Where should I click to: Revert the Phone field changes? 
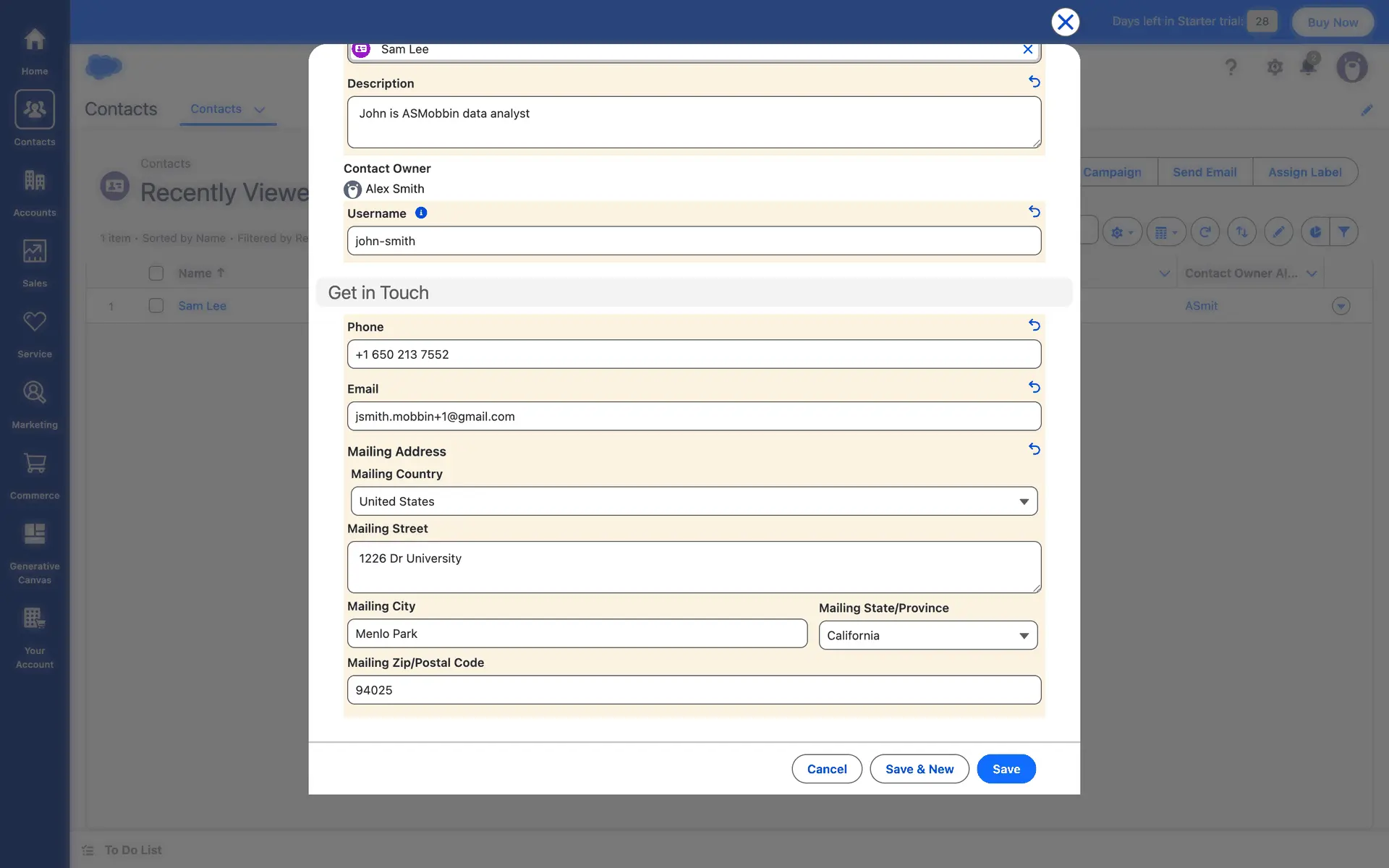[x=1034, y=325]
